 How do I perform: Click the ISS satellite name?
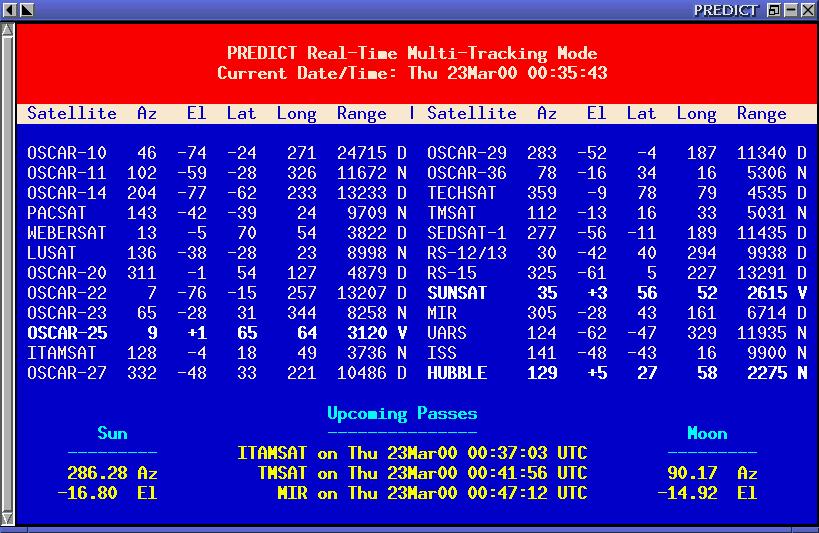pos(442,353)
